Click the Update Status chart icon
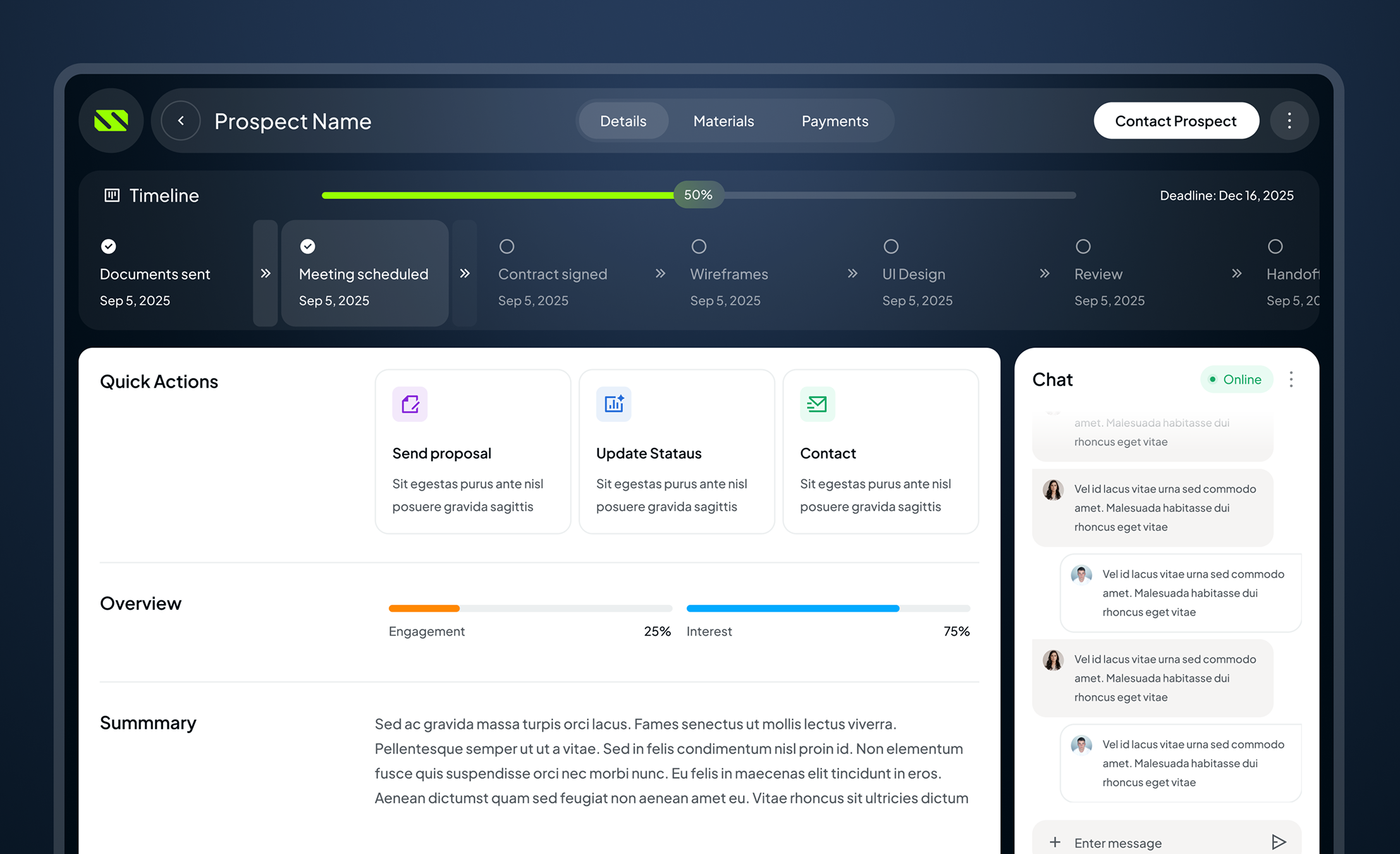This screenshot has width=1400, height=854. click(613, 404)
